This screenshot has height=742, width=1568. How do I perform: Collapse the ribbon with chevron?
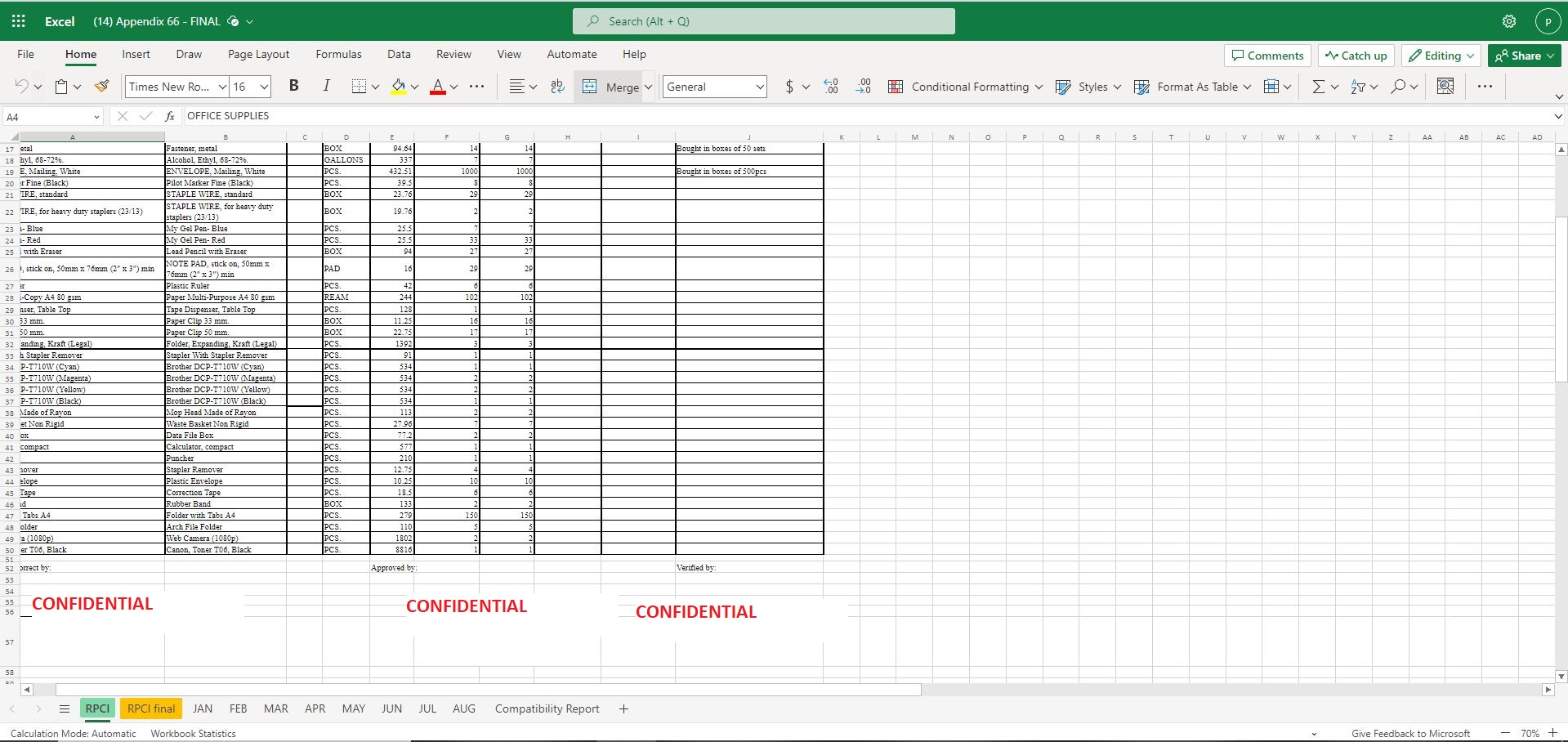pos(1558,97)
